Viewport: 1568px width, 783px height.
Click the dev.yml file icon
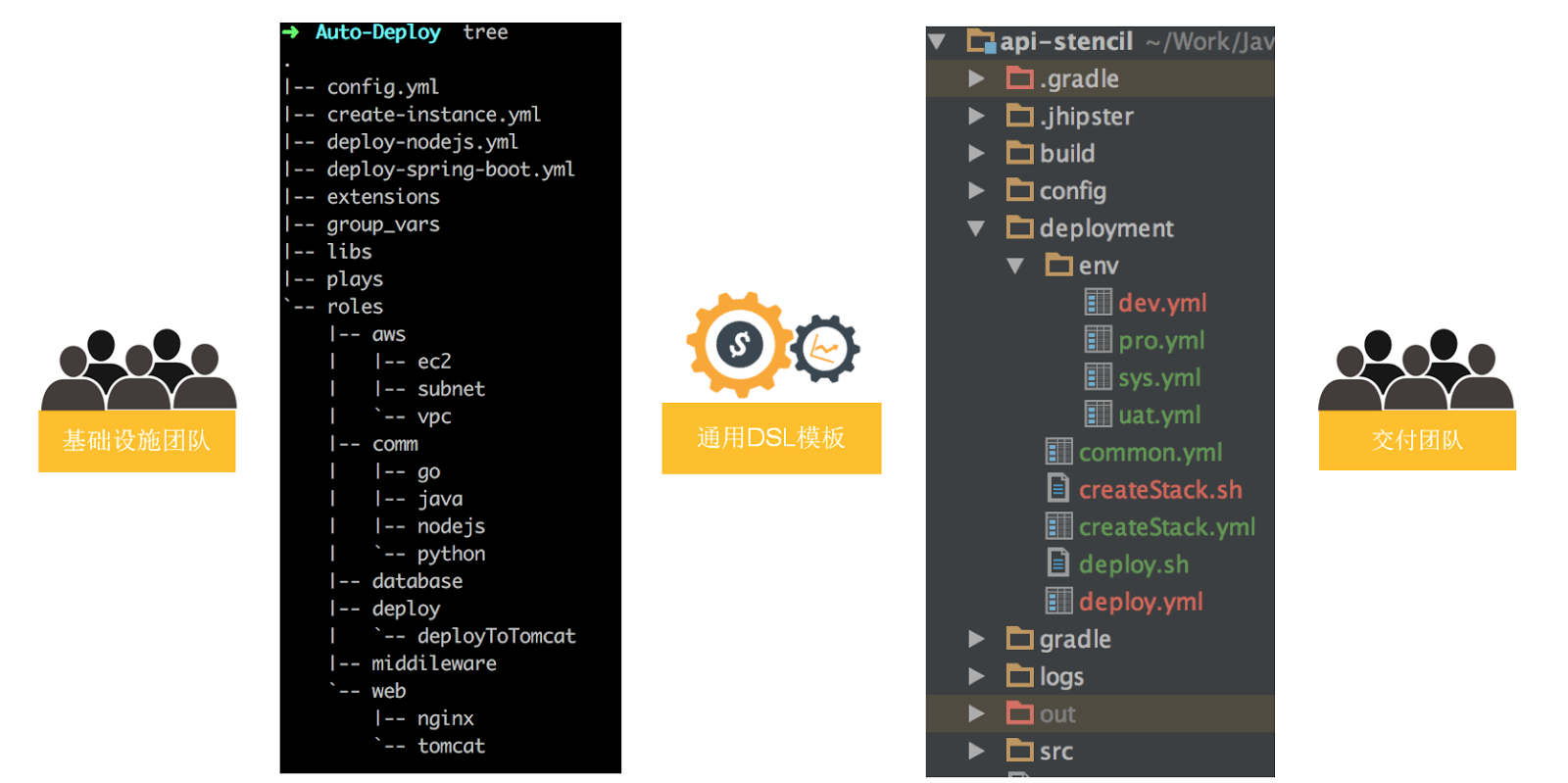1098,303
